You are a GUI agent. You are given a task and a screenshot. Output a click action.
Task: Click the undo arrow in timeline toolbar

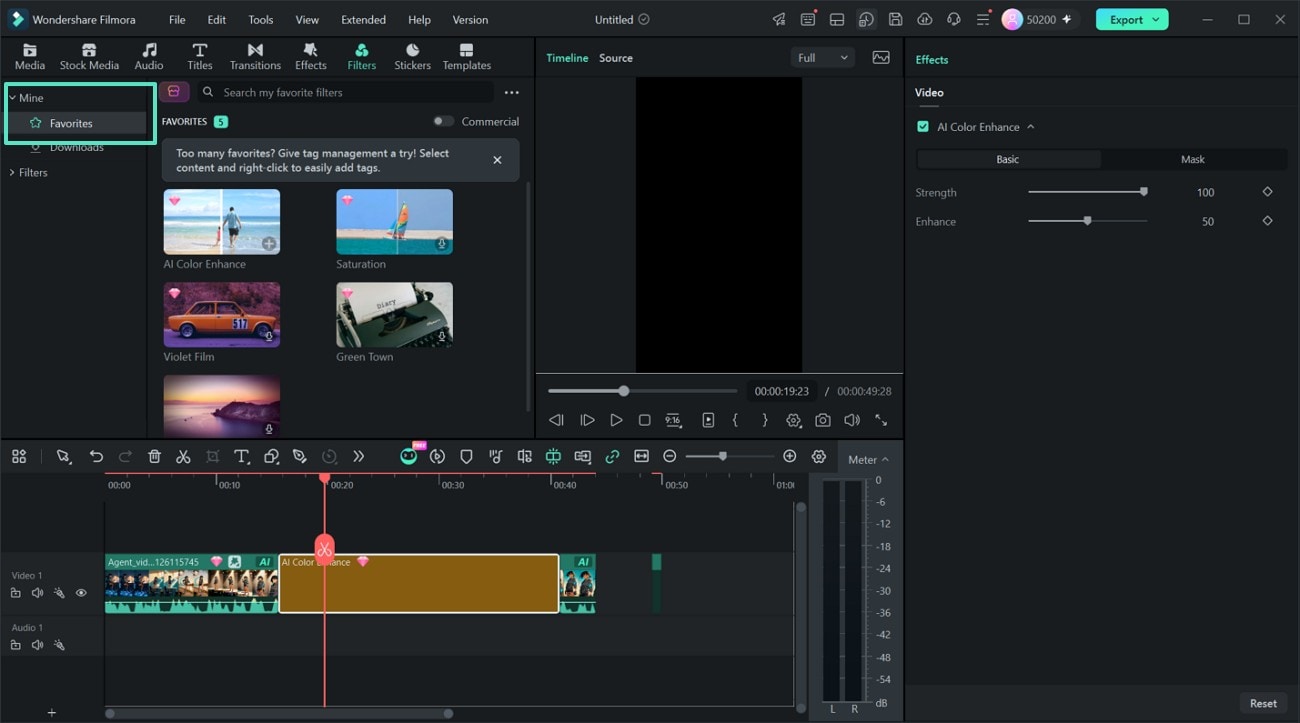click(96, 457)
